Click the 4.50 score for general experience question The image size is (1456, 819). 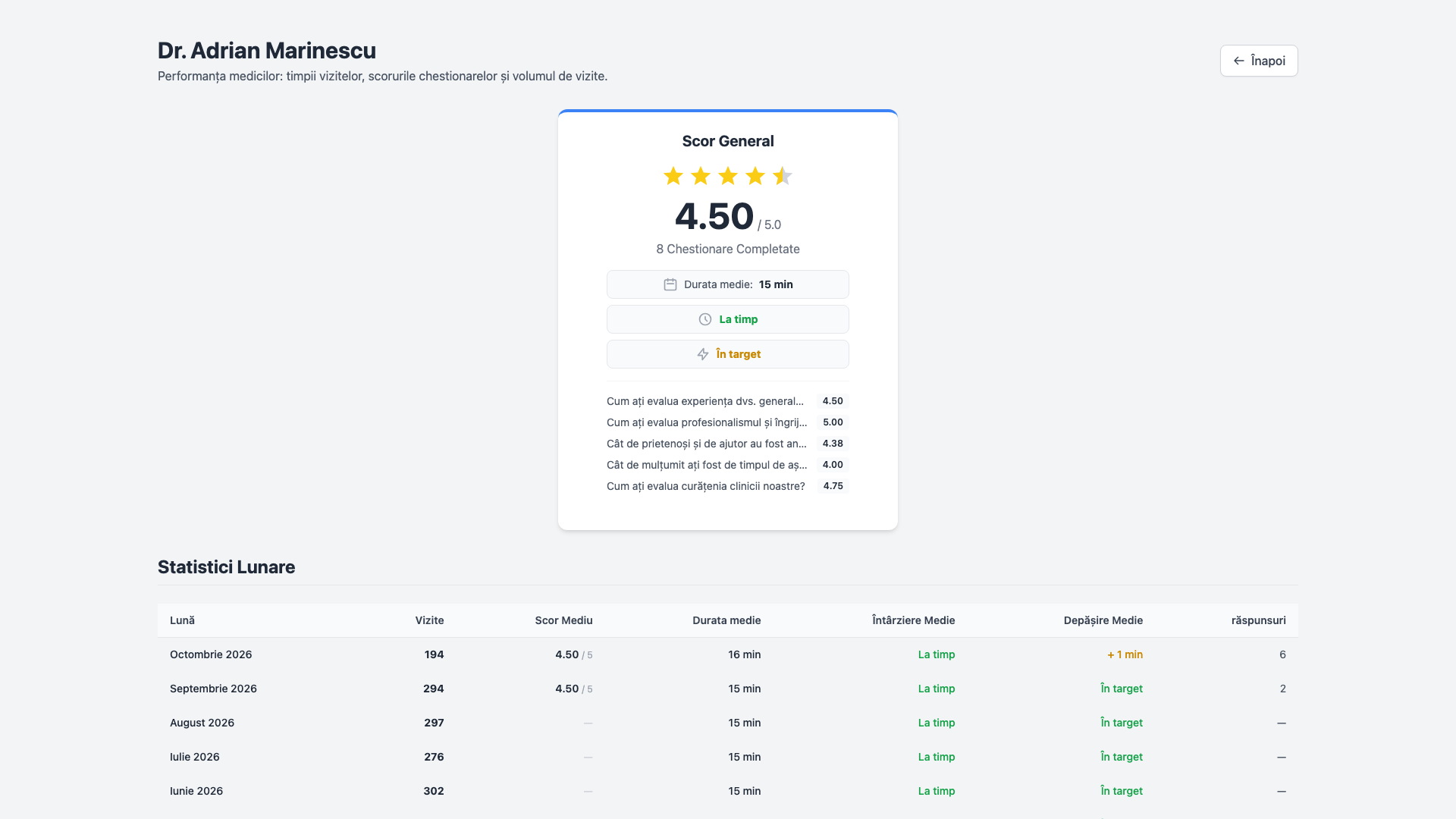pyautogui.click(x=833, y=401)
